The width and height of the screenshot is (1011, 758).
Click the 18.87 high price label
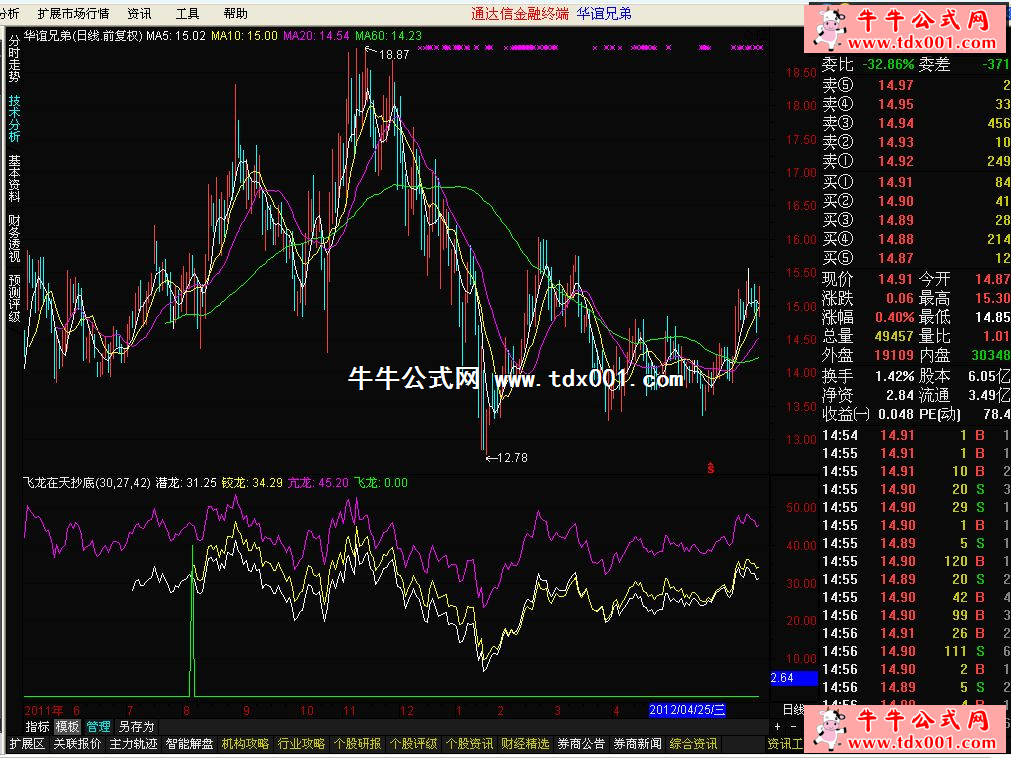pyautogui.click(x=394, y=55)
